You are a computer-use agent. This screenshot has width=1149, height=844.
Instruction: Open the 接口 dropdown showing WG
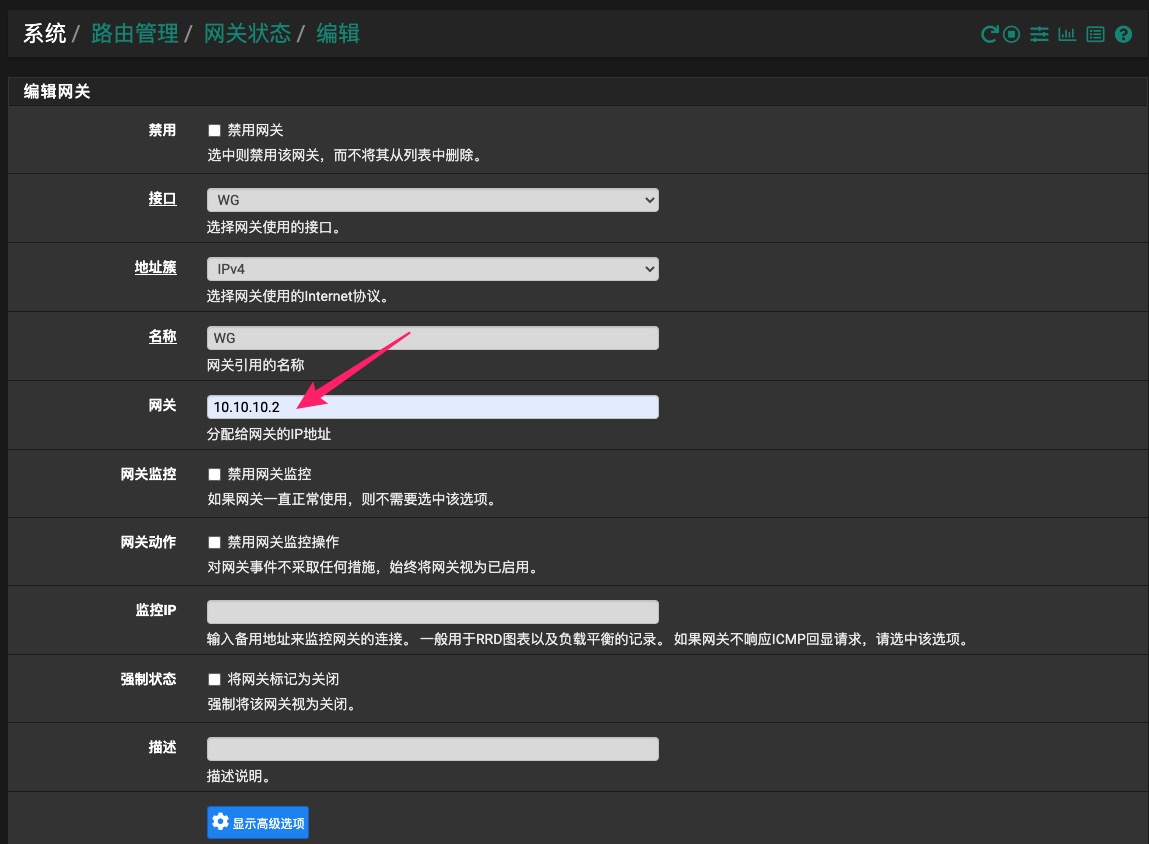coord(432,200)
